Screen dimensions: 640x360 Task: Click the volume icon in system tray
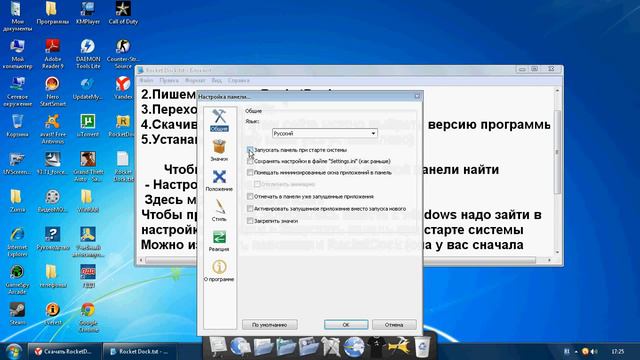[594, 351]
